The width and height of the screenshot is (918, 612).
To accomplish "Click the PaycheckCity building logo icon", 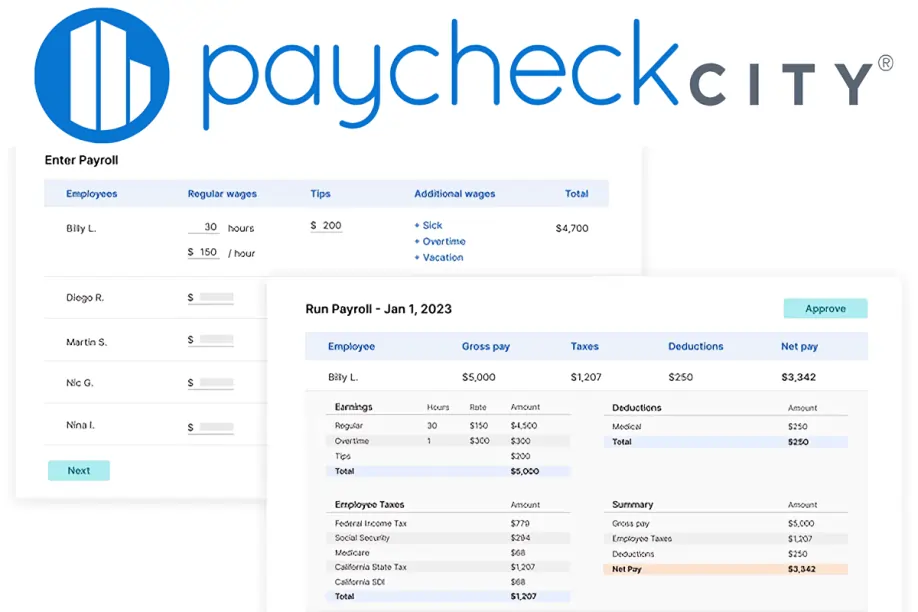I will (102, 75).
